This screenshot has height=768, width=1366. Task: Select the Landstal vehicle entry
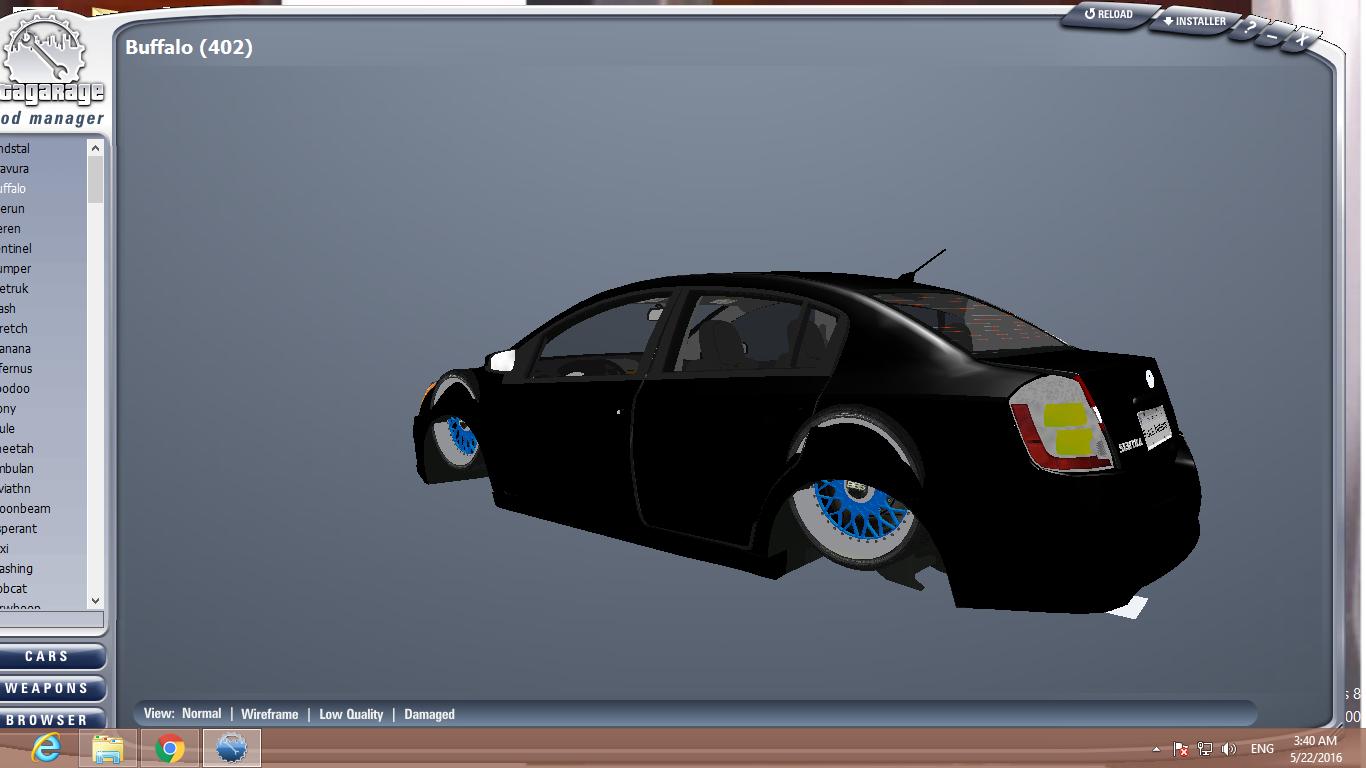point(43,149)
